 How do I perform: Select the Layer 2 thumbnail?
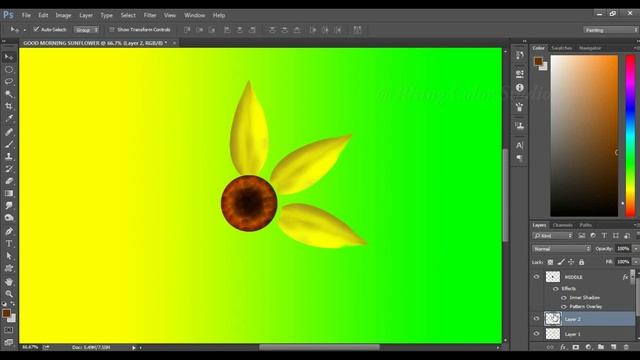[553, 319]
